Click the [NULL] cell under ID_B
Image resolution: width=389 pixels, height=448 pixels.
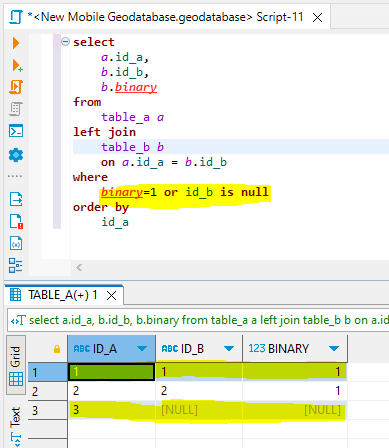point(199,410)
